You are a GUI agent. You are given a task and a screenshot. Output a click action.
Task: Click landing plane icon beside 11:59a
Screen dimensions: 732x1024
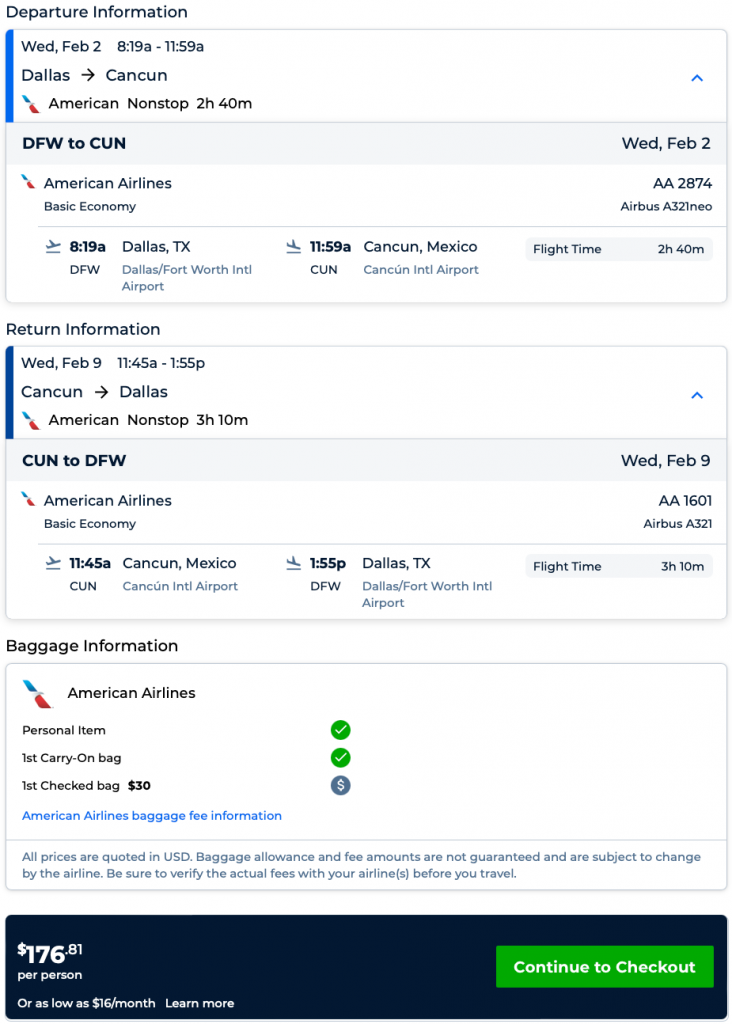click(293, 246)
